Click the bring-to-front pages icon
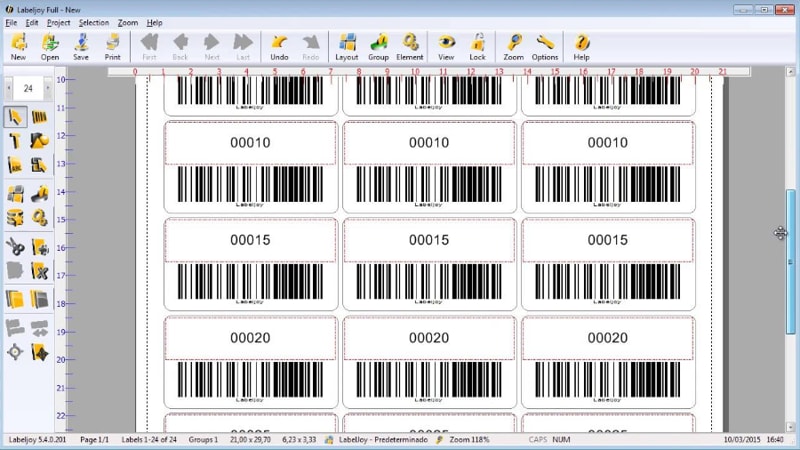Image resolution: width=800 pixels, height=450 pixels. [15, 299]
